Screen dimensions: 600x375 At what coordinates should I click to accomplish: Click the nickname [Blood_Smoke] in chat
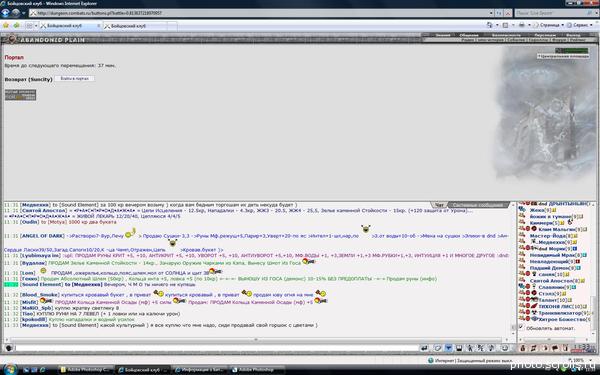pos(39,295)
